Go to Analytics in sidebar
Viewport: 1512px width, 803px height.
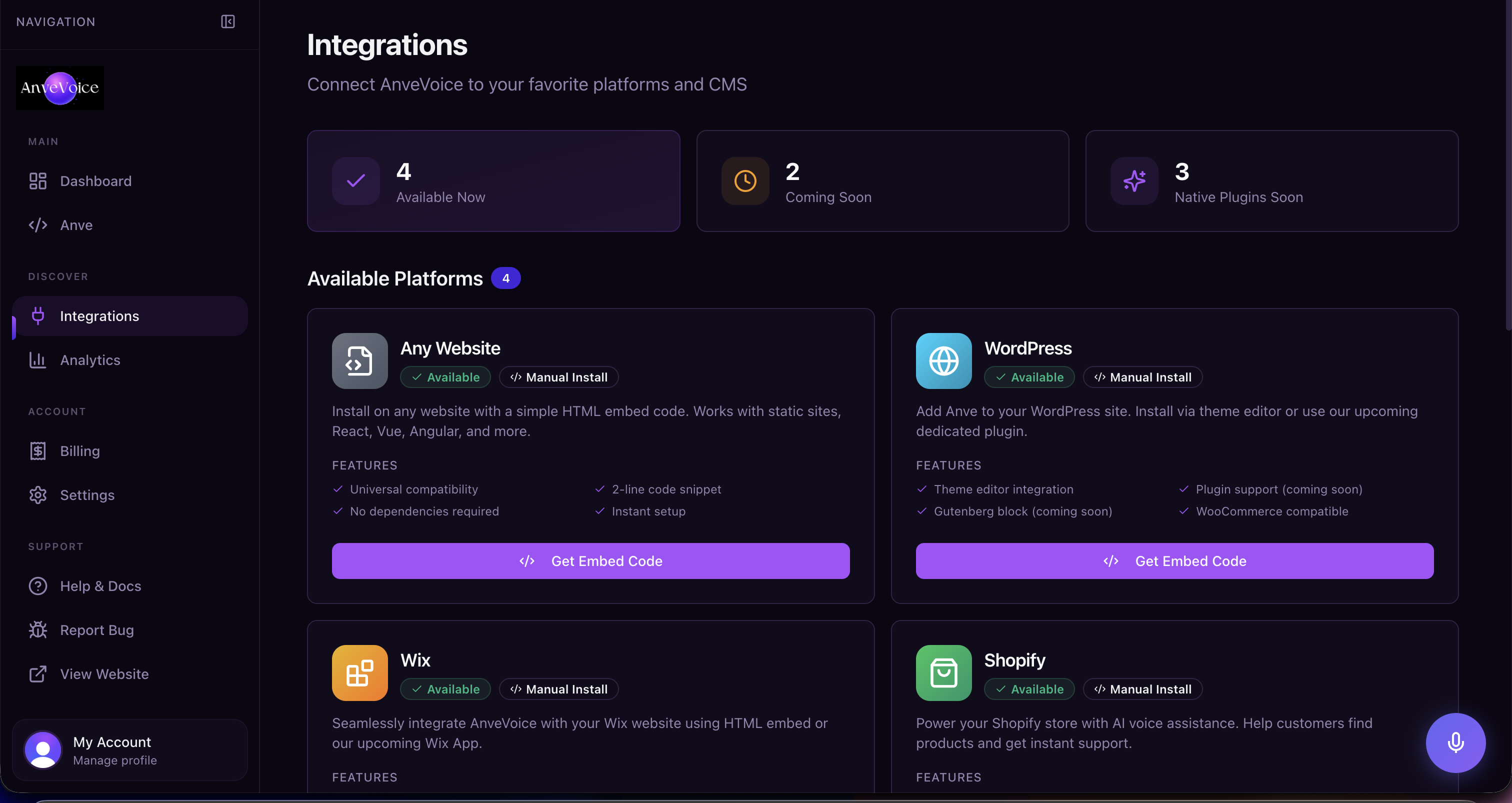point(90,360)
